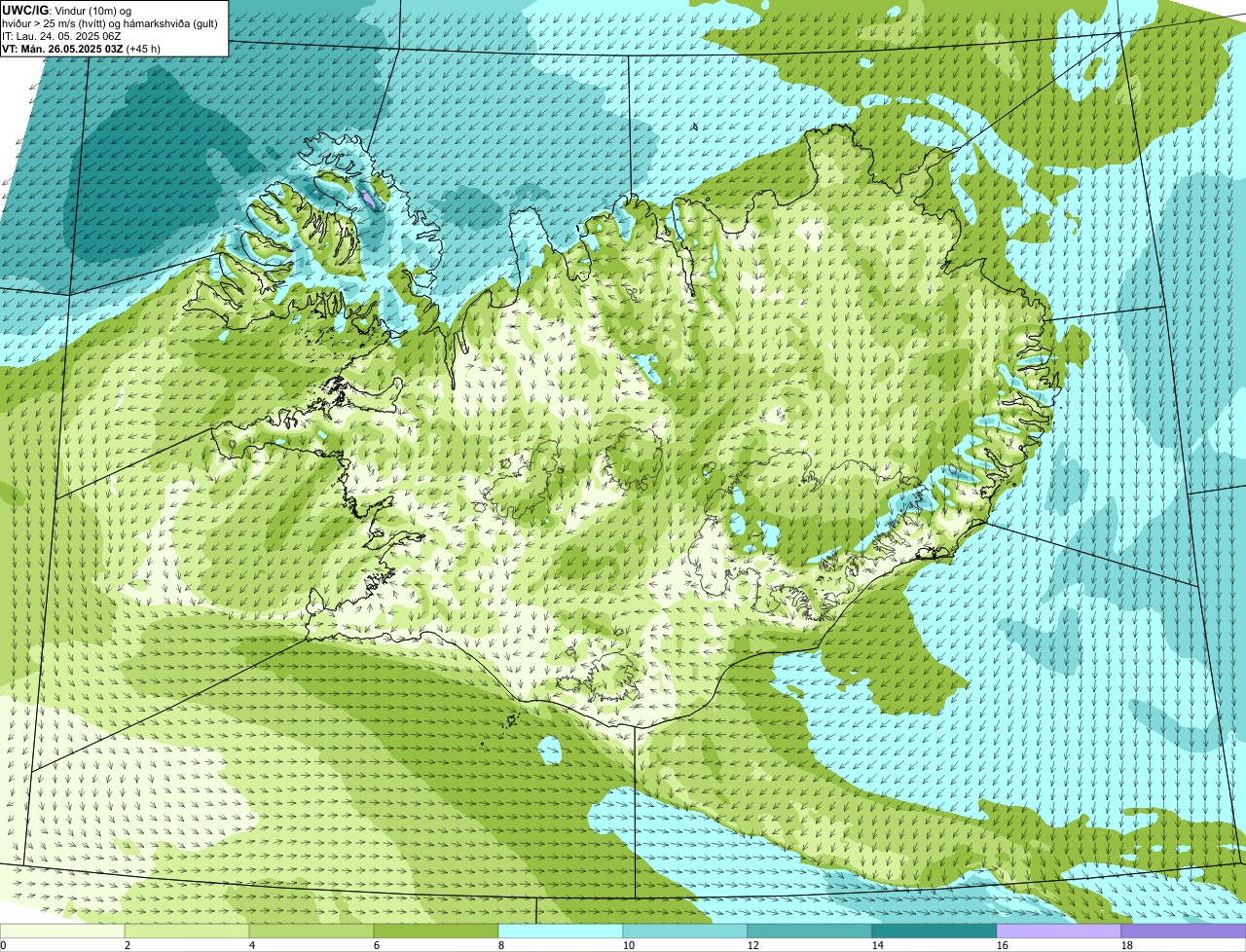Screen dimensions: 1246x952
Task: Click the legend tick label "4"
Action: click(251, 945)
